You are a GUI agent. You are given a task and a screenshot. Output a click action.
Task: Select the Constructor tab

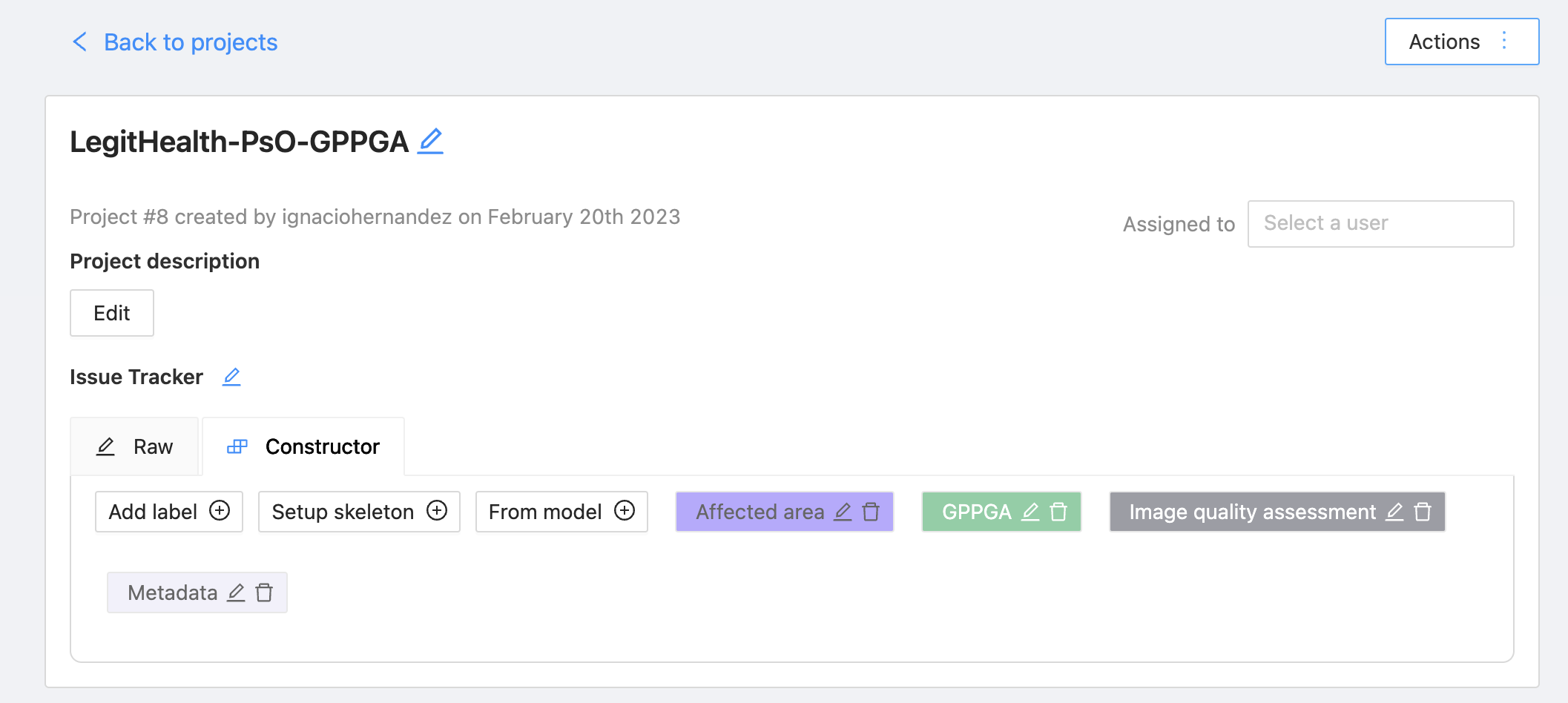pyautogui.click(x=303, y=446)
